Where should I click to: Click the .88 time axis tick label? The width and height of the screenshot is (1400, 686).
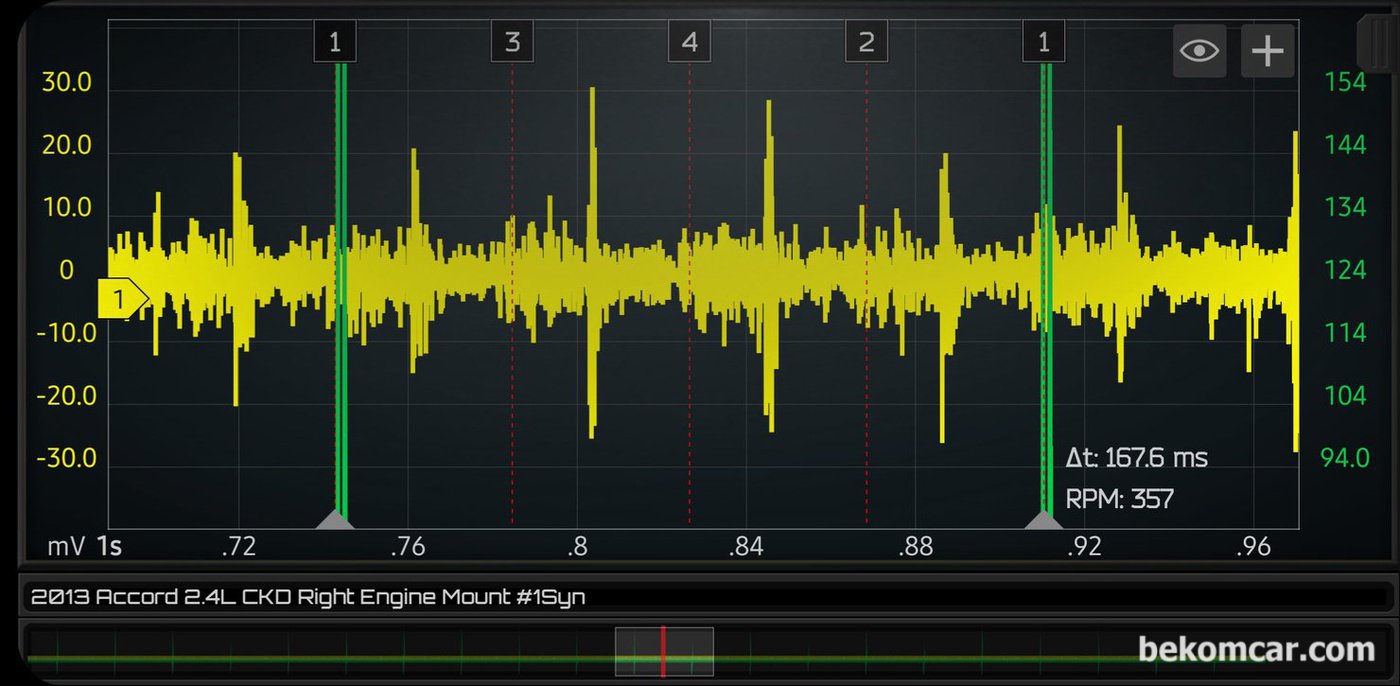pyautogui.click(x=914, y=547)
